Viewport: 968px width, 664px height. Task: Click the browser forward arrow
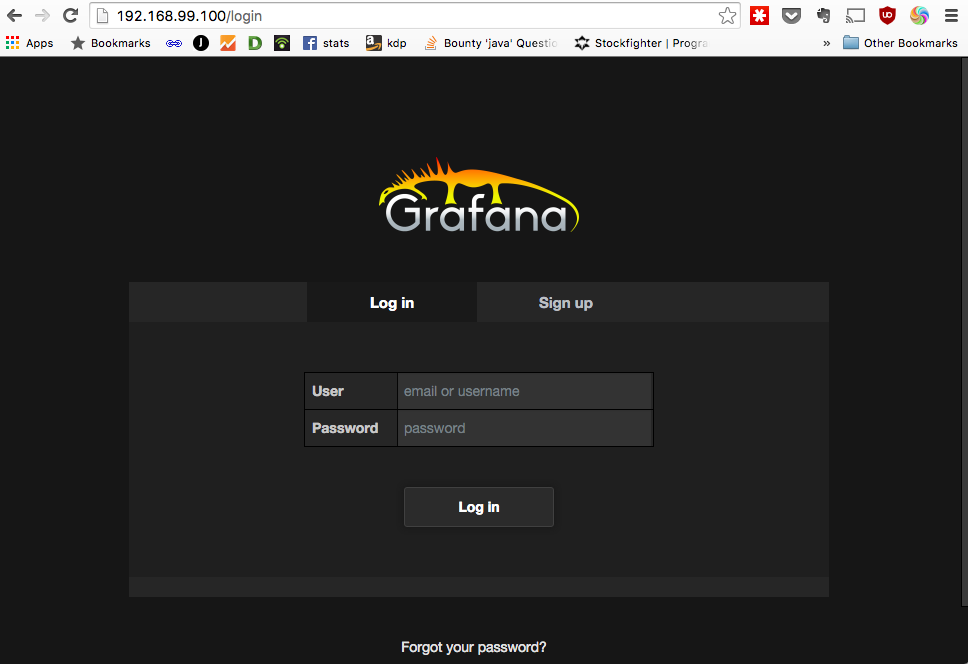pyautogui.click(x=42, y=15)
